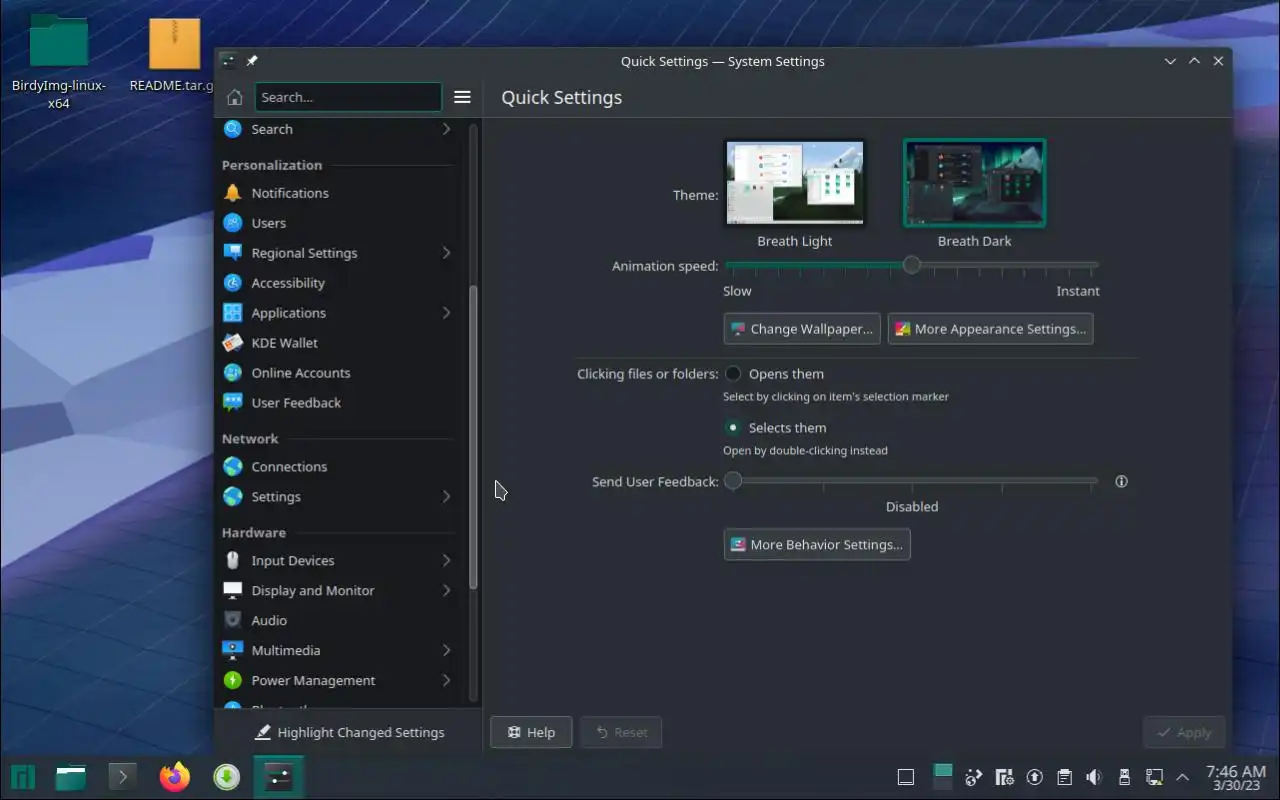This screenshot has height=800, width=1280.
Task: Open the virtual desktop pager
Action: point(942,777)
